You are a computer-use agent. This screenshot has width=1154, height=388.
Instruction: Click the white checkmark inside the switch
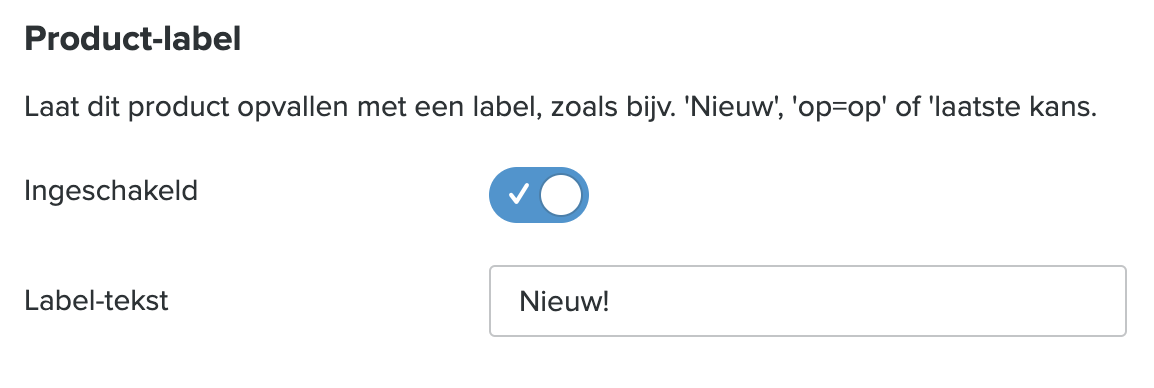pyautogui.click(x=519, y=194)
